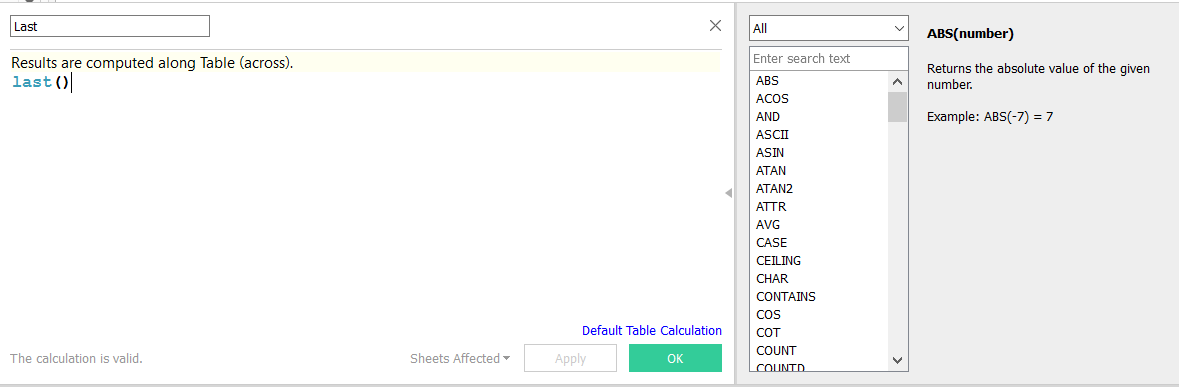Select ABS in the function list

click(767, 80)
